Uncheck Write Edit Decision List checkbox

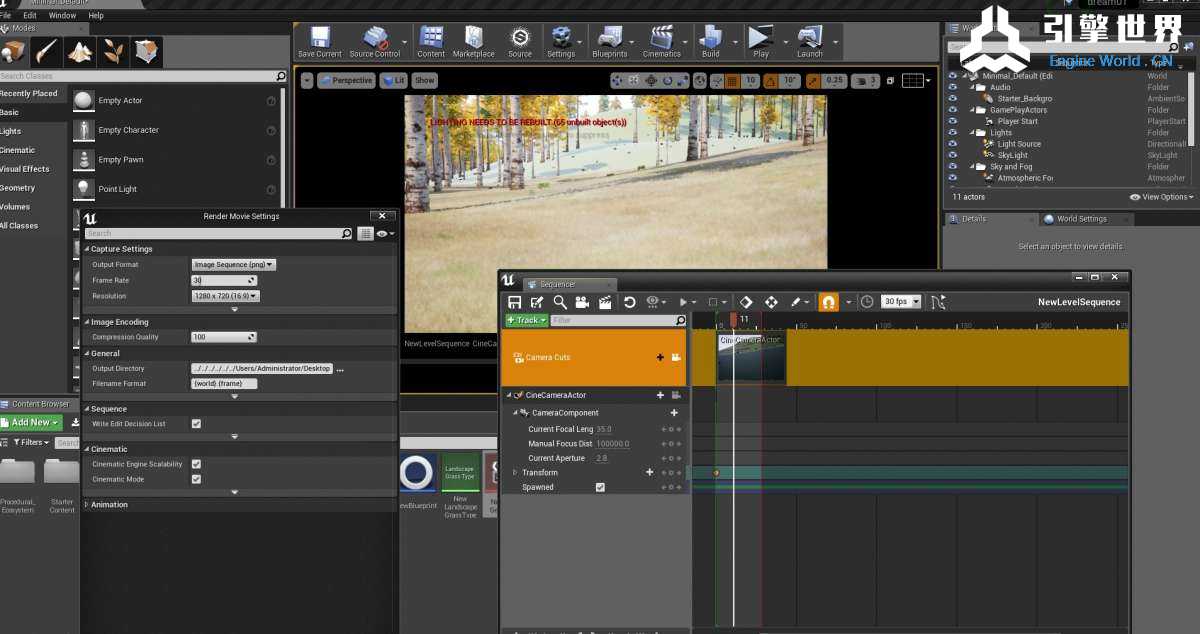(196, 424)
